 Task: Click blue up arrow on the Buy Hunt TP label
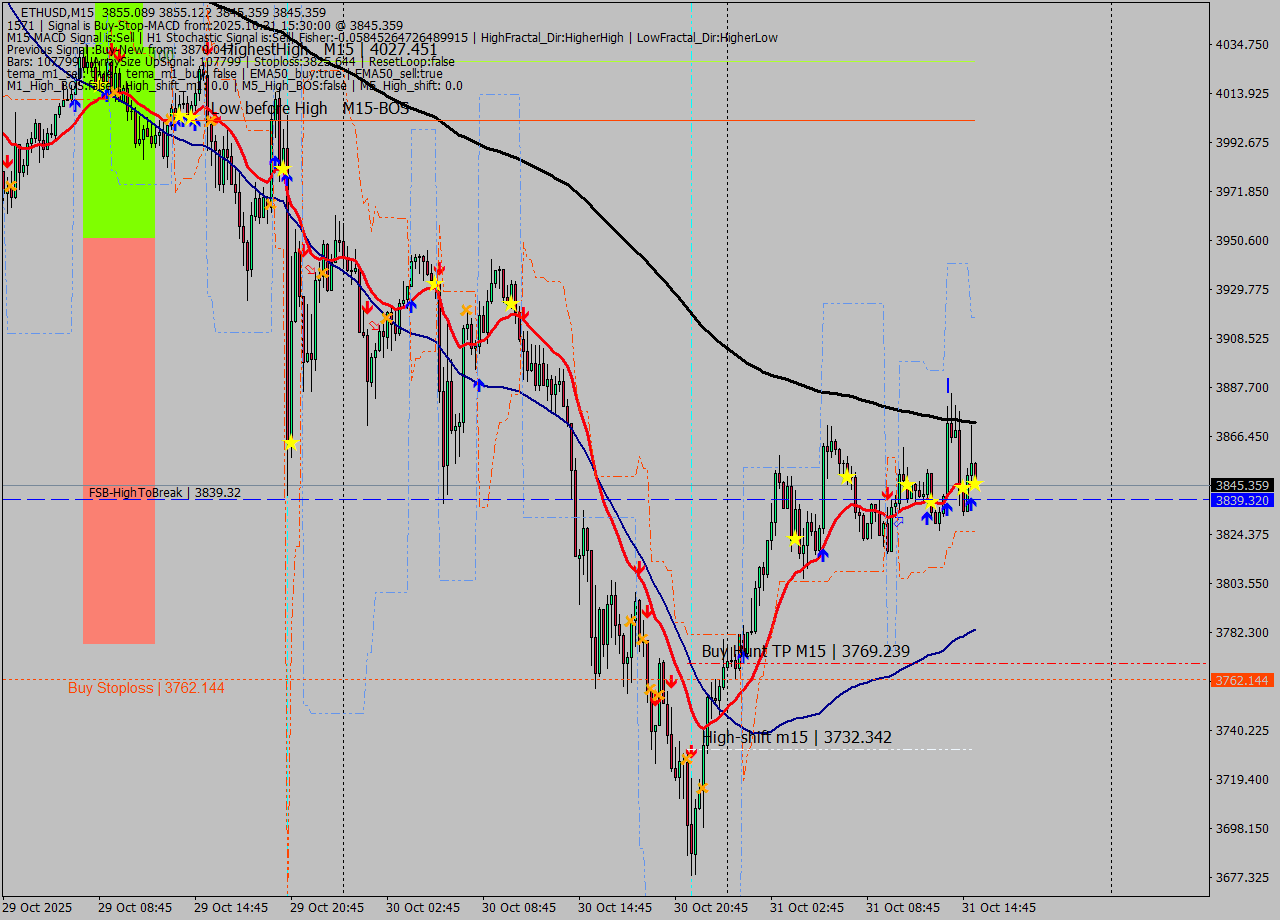point(742,655)
